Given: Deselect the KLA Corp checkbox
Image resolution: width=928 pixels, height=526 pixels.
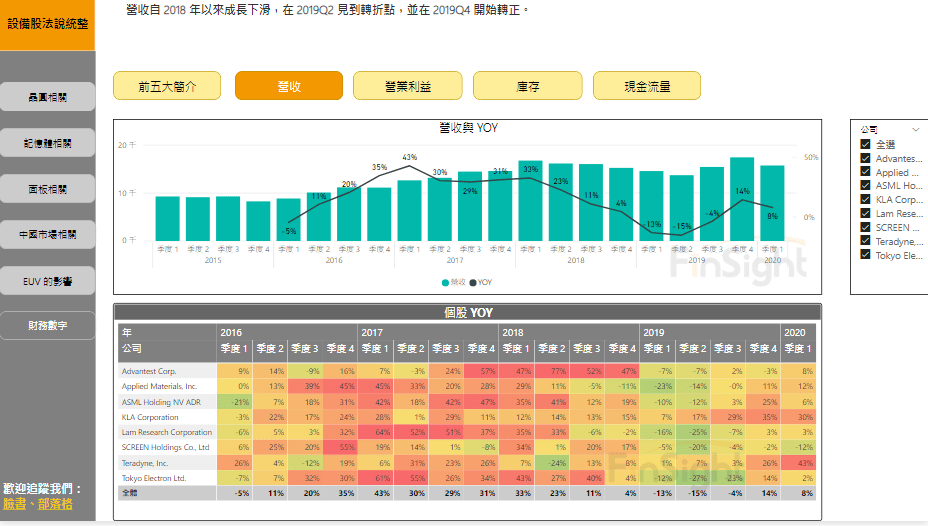Looking at the screenshot, I should pyautogui.click(x=866, y=200).
